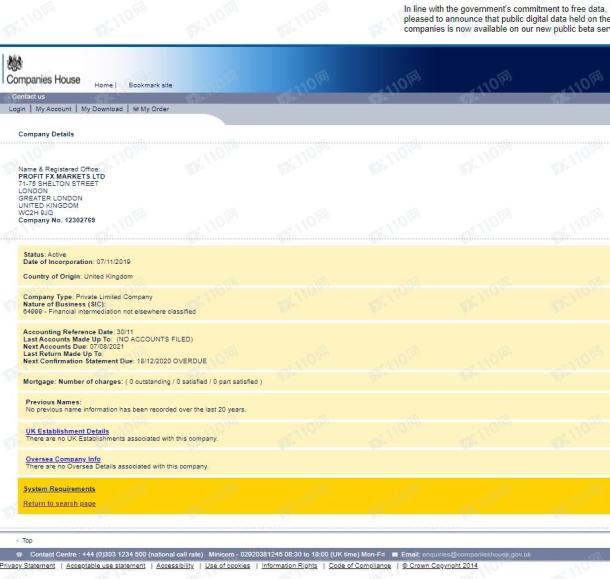Click Next Accounts Due 07/08/2021
The height and width of the screenshot is (579, 610).
(x=74, y=347)
